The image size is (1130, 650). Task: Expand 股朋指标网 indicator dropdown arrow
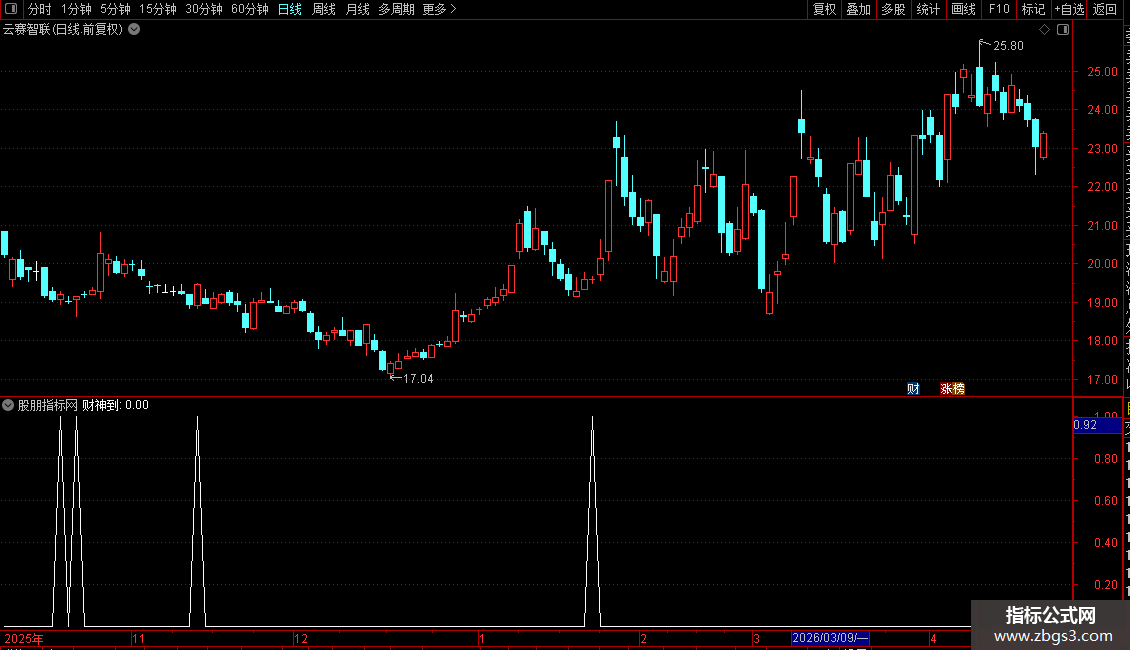click(x=8, y=406)
